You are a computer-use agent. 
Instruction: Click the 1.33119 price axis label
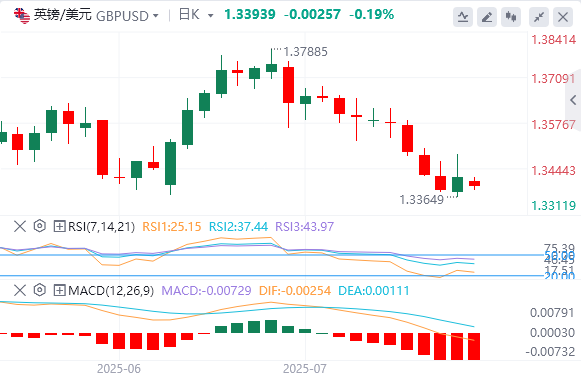coord(554,205)
